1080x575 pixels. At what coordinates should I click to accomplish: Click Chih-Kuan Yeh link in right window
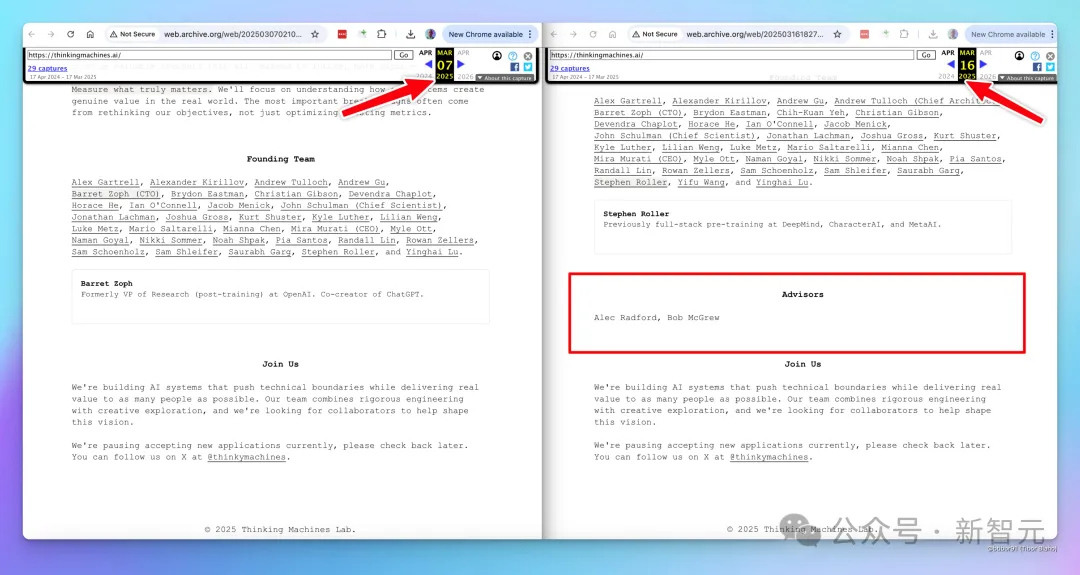coord(811,113)
